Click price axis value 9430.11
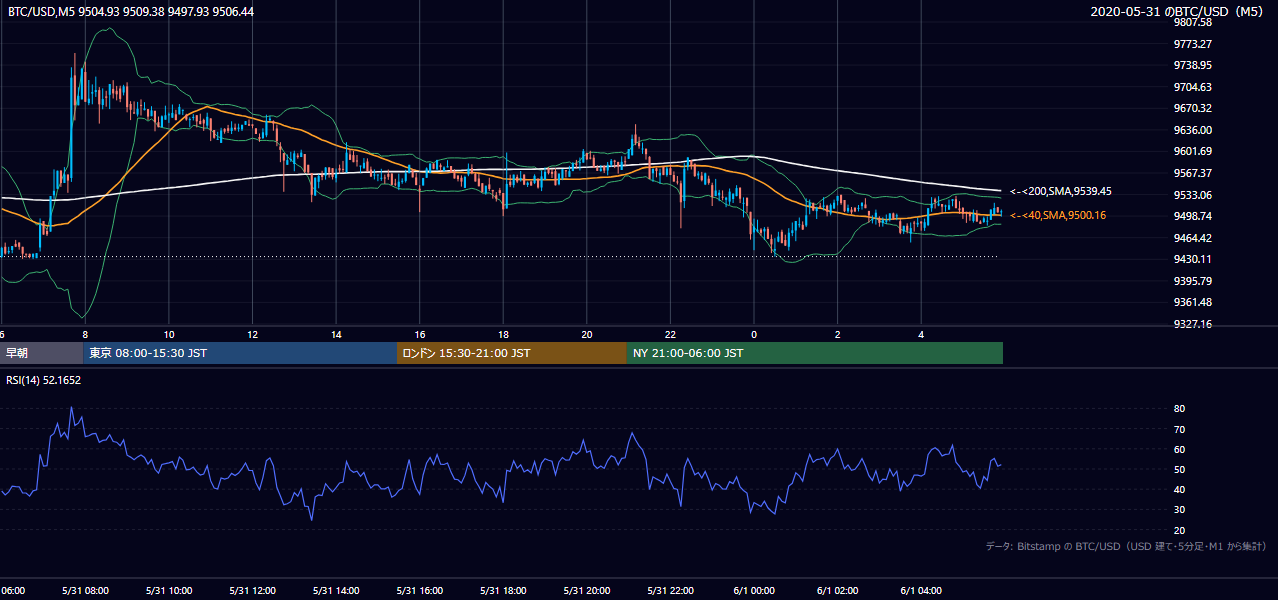 (x=1193, y=259)
